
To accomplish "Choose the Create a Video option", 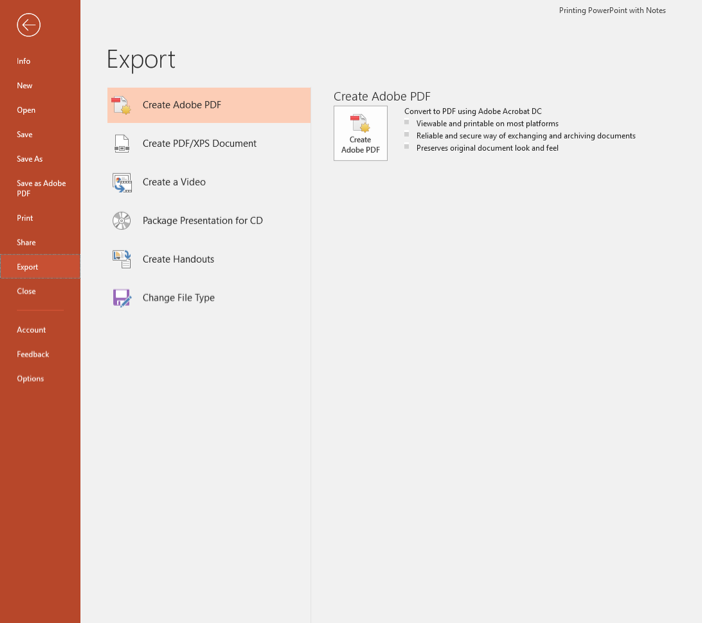I will pyautogui.click(x=209, y=182).
